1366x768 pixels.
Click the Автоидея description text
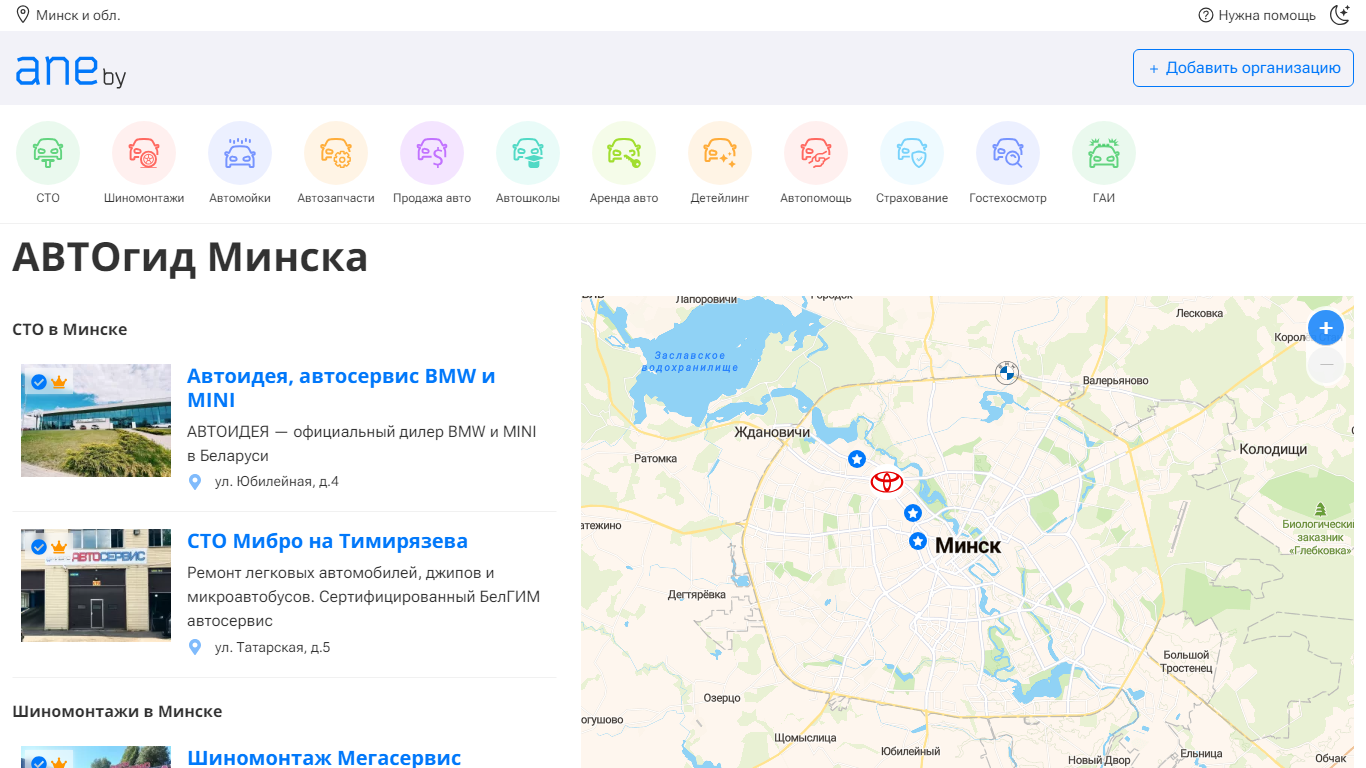coord(362,444)
